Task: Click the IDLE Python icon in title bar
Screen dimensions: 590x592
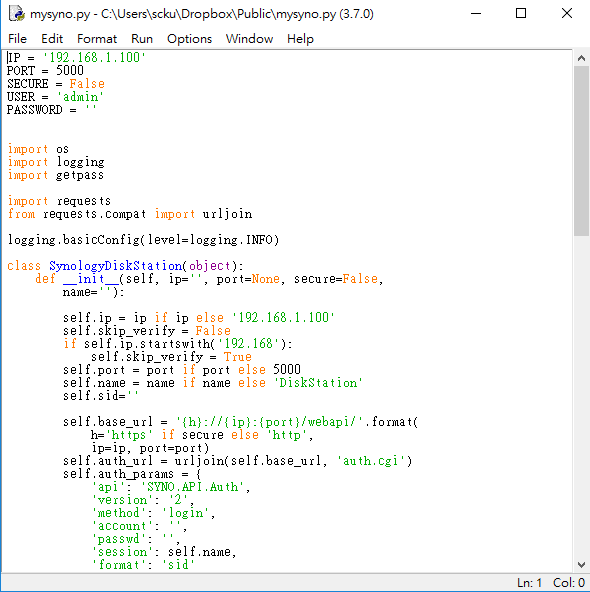Action: 17,14
